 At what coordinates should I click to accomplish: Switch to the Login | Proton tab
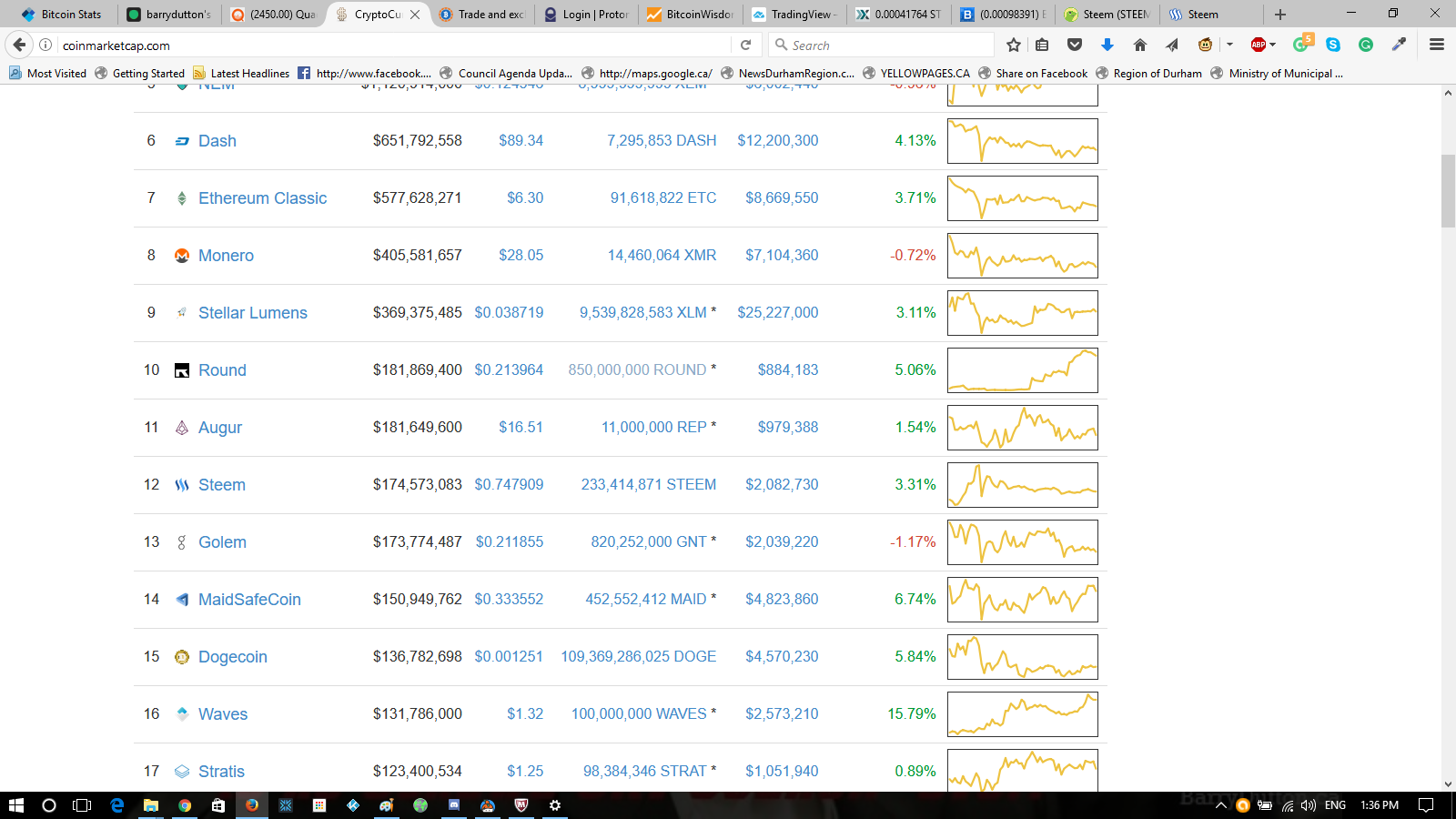point(587,15)
